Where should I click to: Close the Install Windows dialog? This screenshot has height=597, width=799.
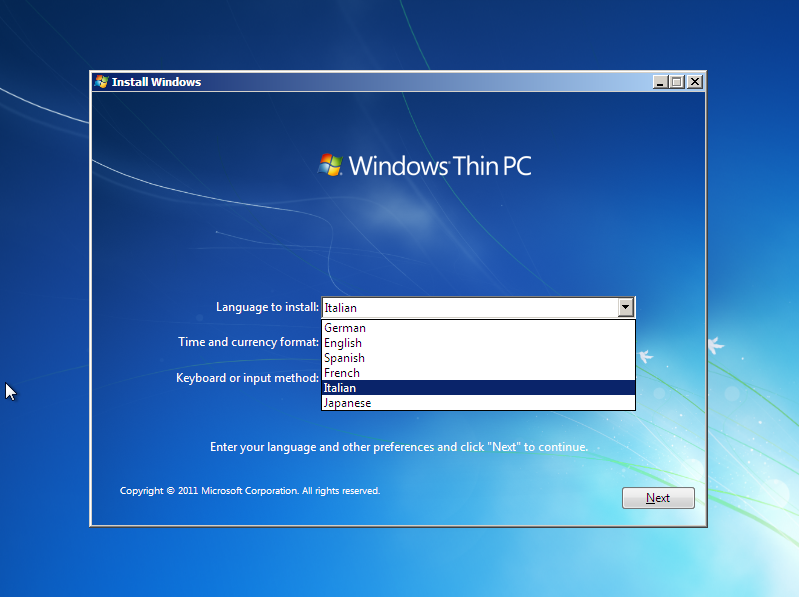point(695,82)
